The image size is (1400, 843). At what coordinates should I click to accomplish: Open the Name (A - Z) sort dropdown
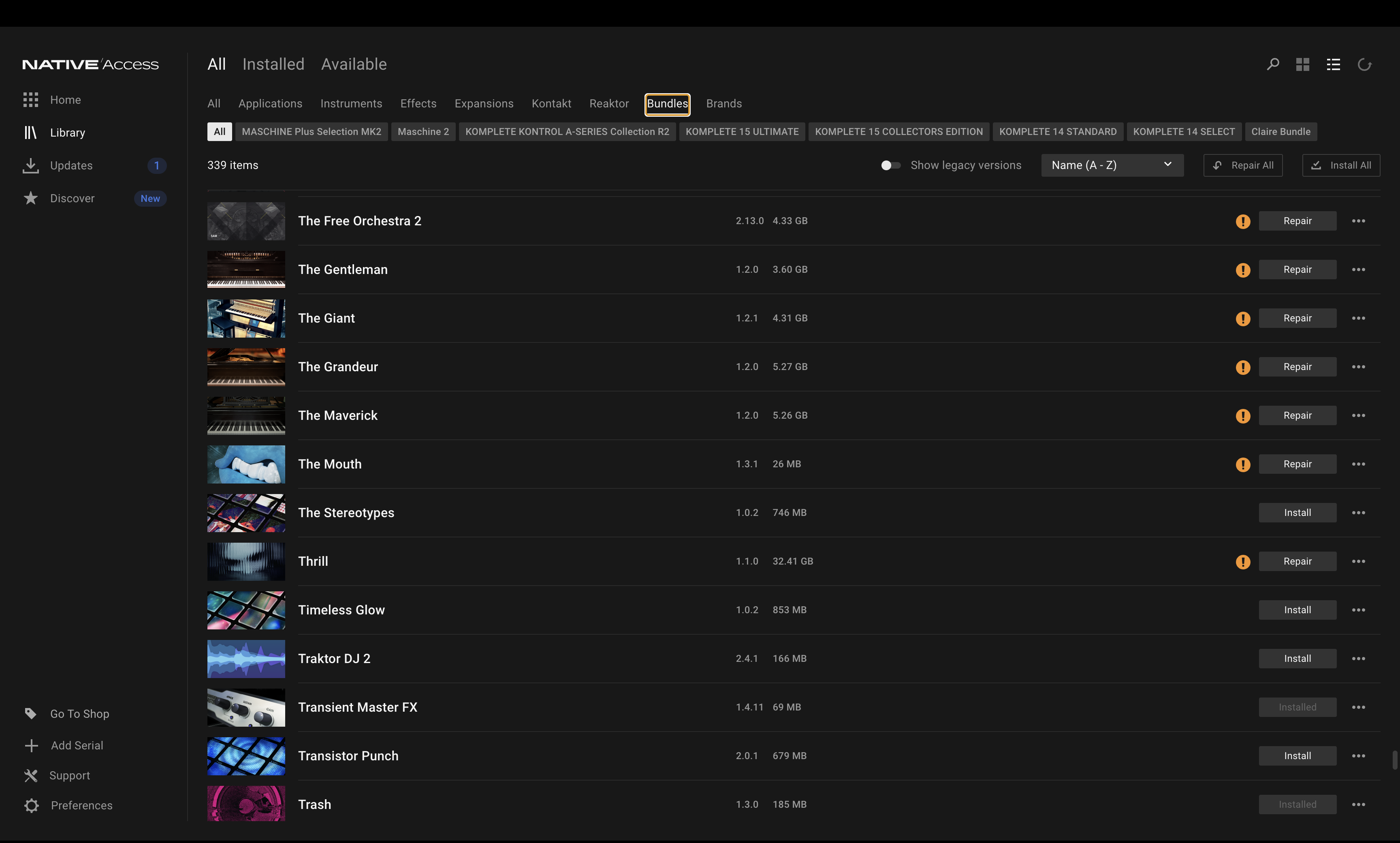pos(1112,165)
